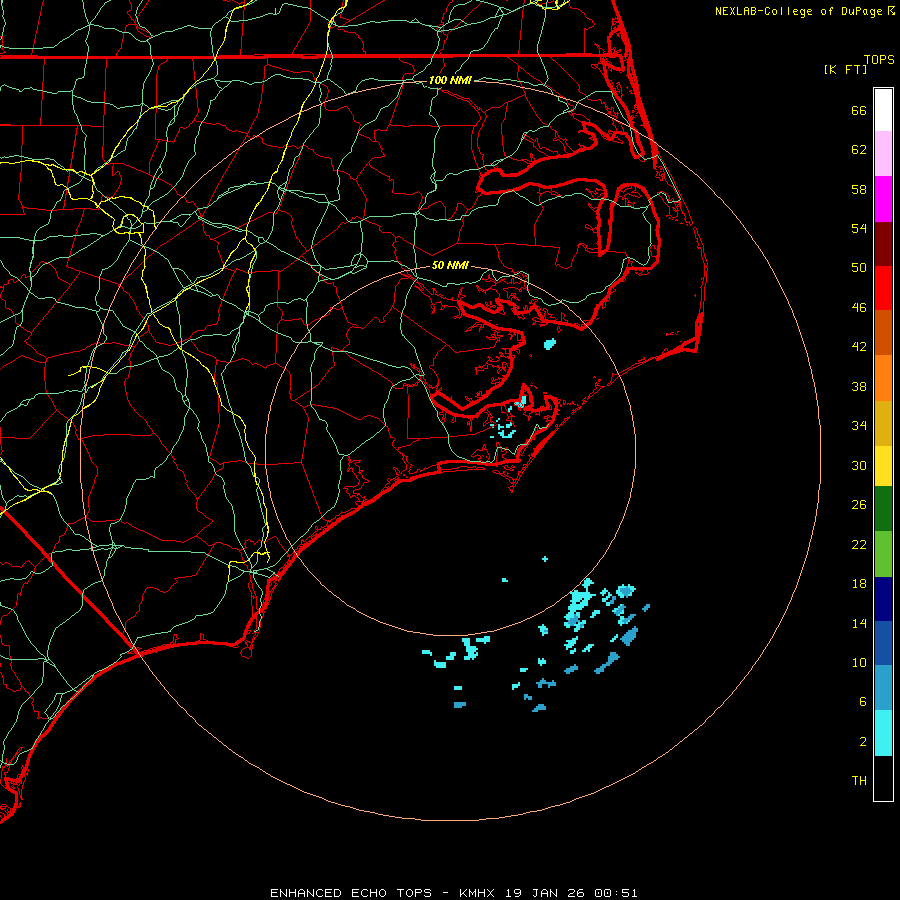
Task: Select the 62 value on the legend
Action: coord(859,150)
